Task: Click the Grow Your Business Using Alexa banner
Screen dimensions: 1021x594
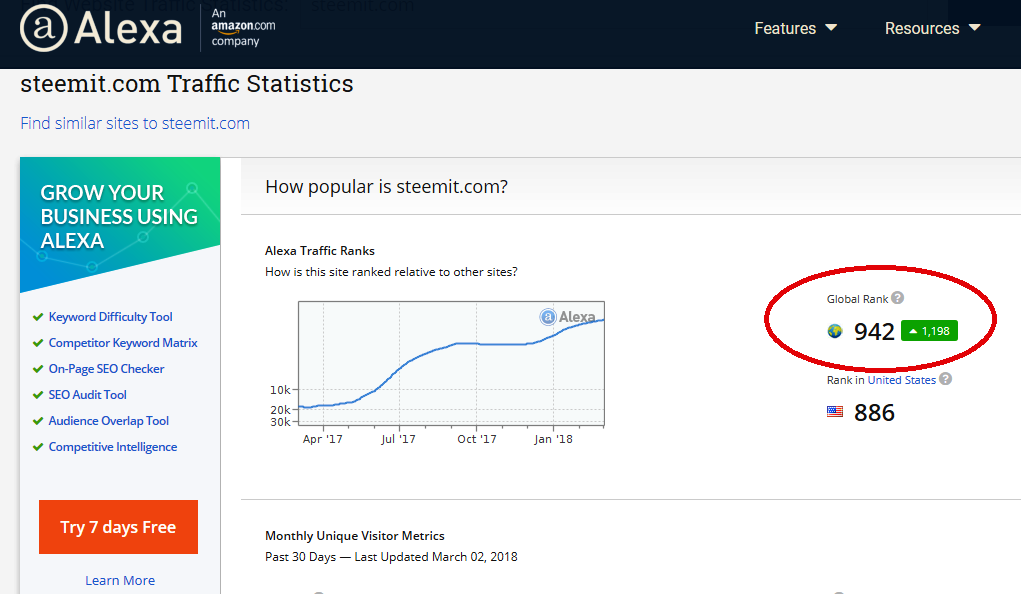Action: [120, 223]
